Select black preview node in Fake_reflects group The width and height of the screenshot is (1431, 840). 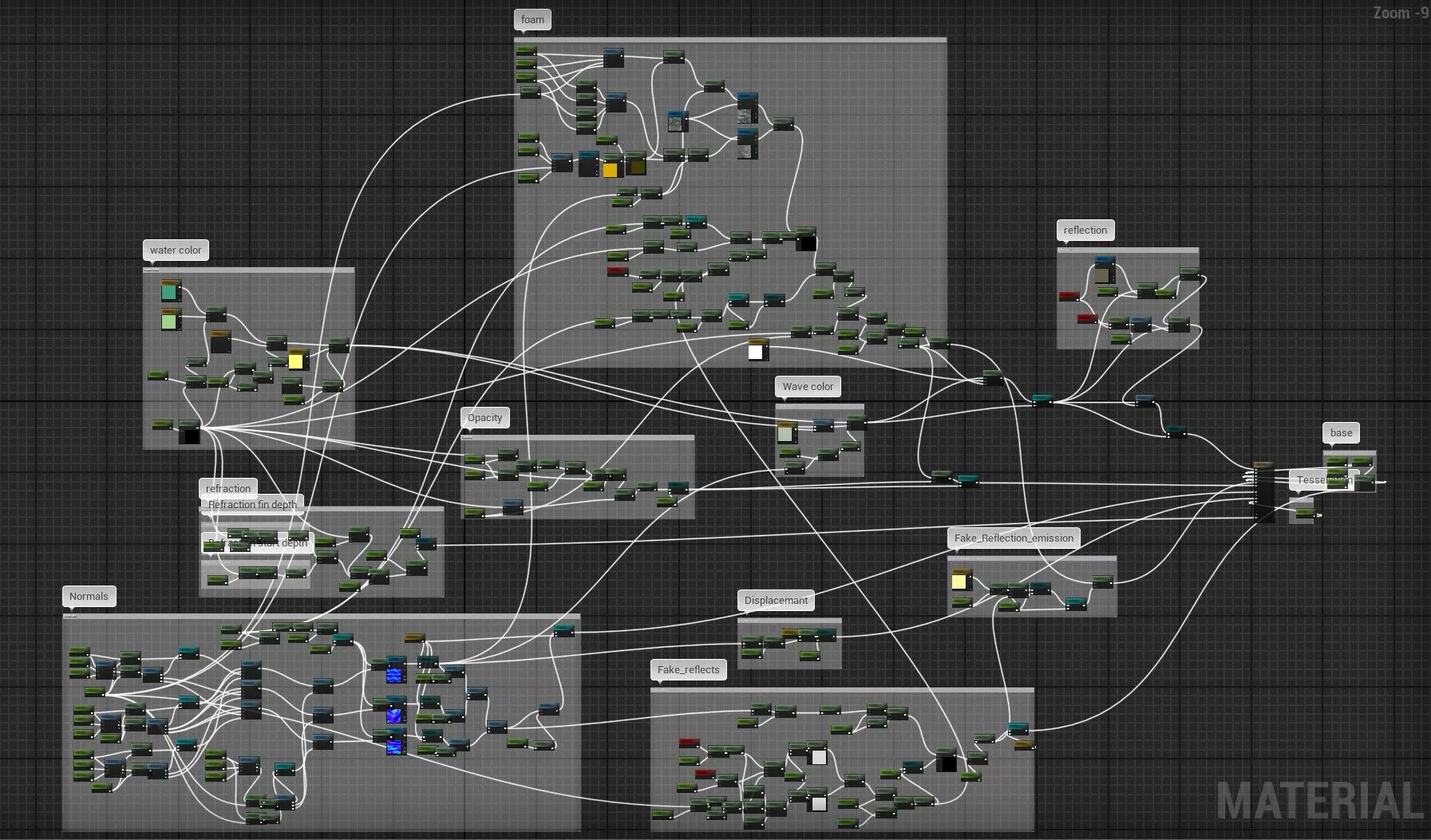946,760
